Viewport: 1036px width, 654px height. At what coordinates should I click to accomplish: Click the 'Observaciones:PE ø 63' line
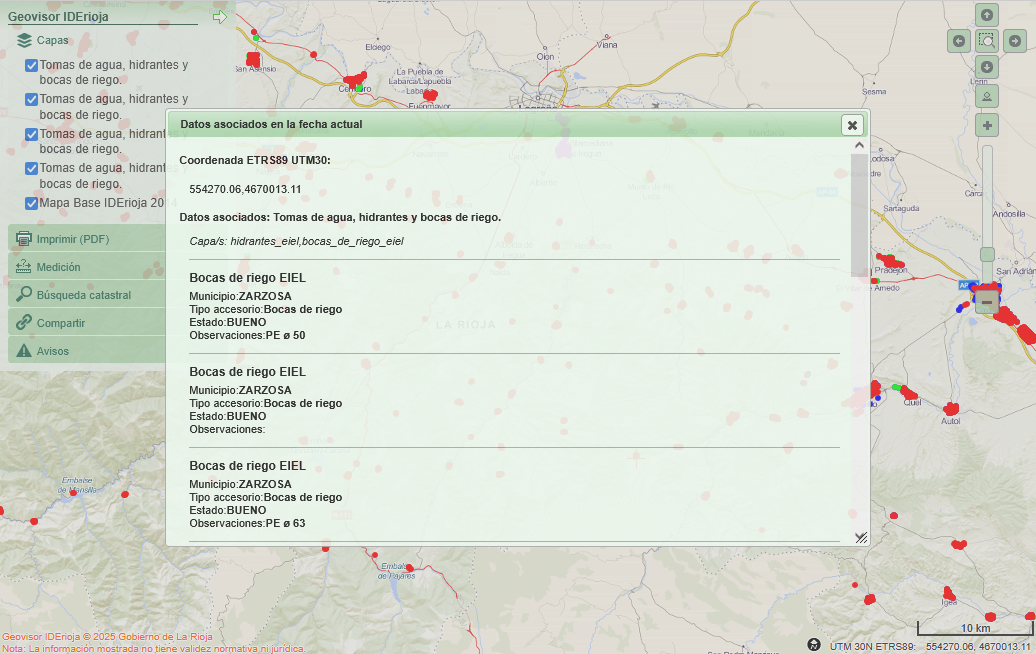[x=247, y=523]
